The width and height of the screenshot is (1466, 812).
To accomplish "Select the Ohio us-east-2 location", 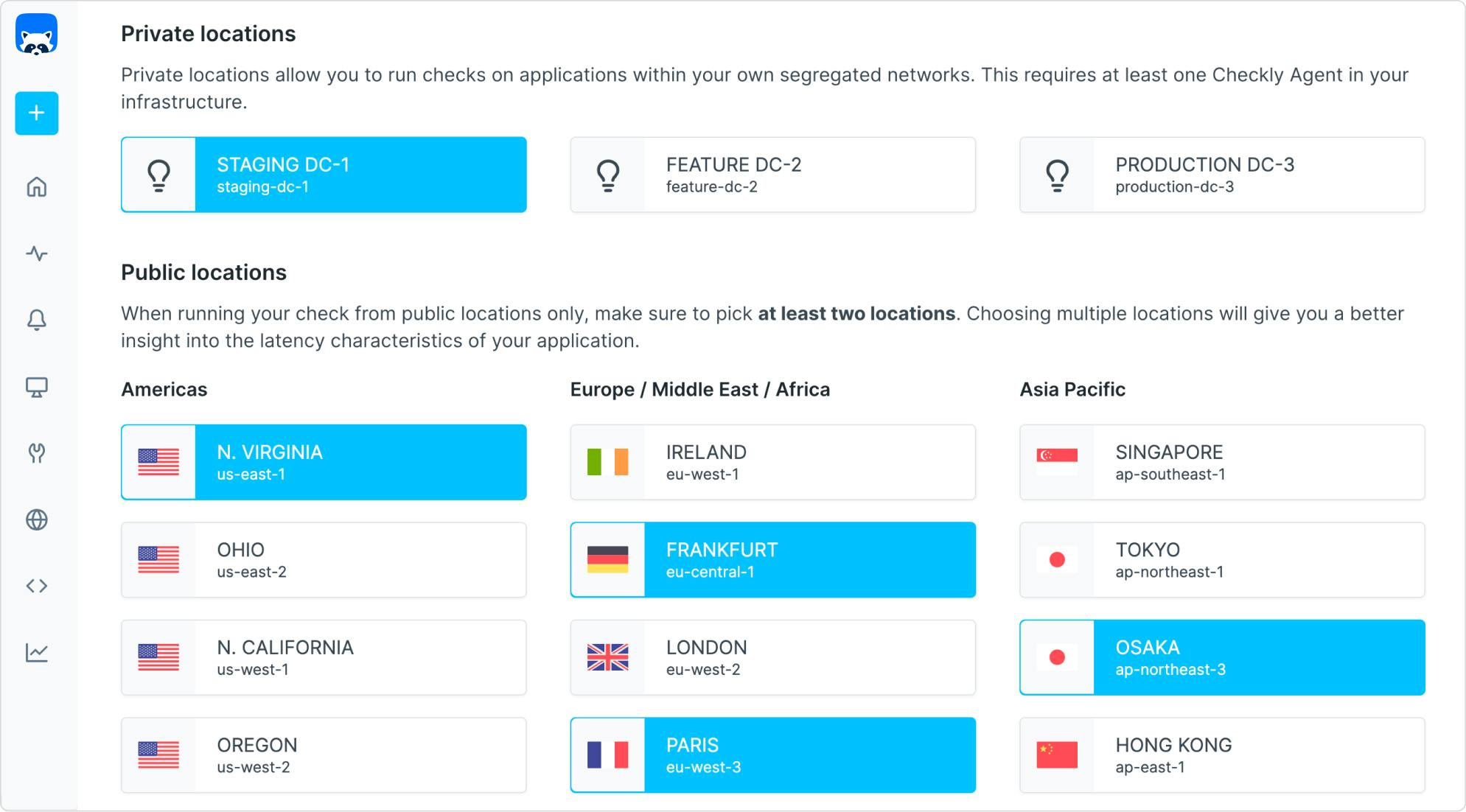I will coord(324,560).
